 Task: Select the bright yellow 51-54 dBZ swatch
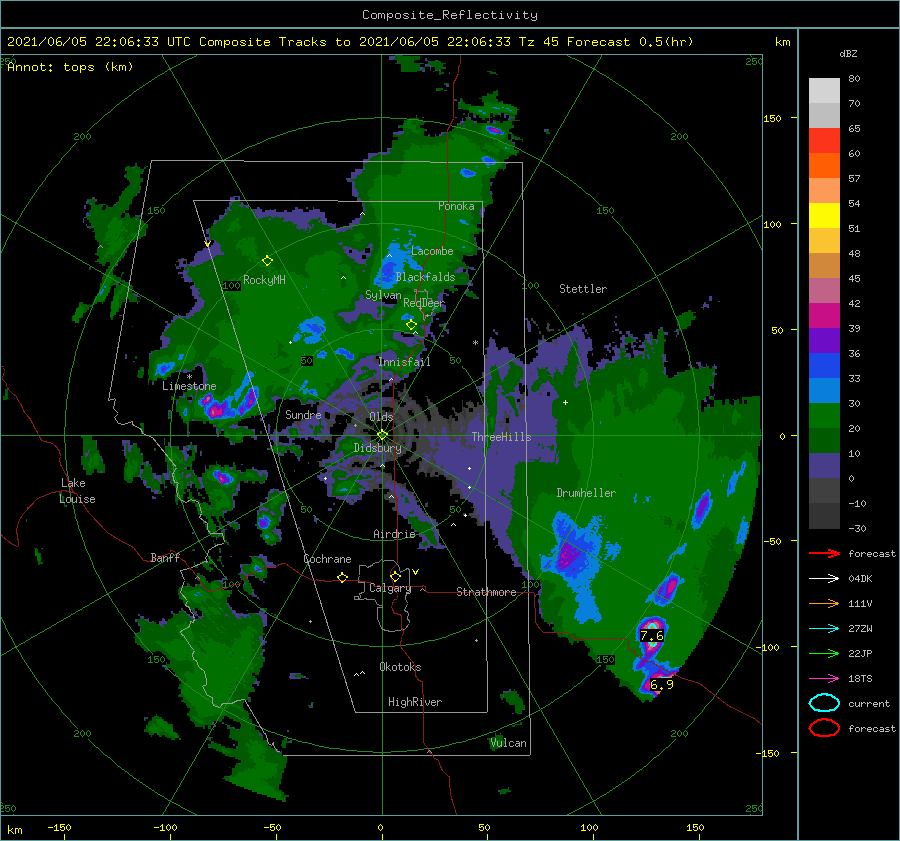click(824, 216)
